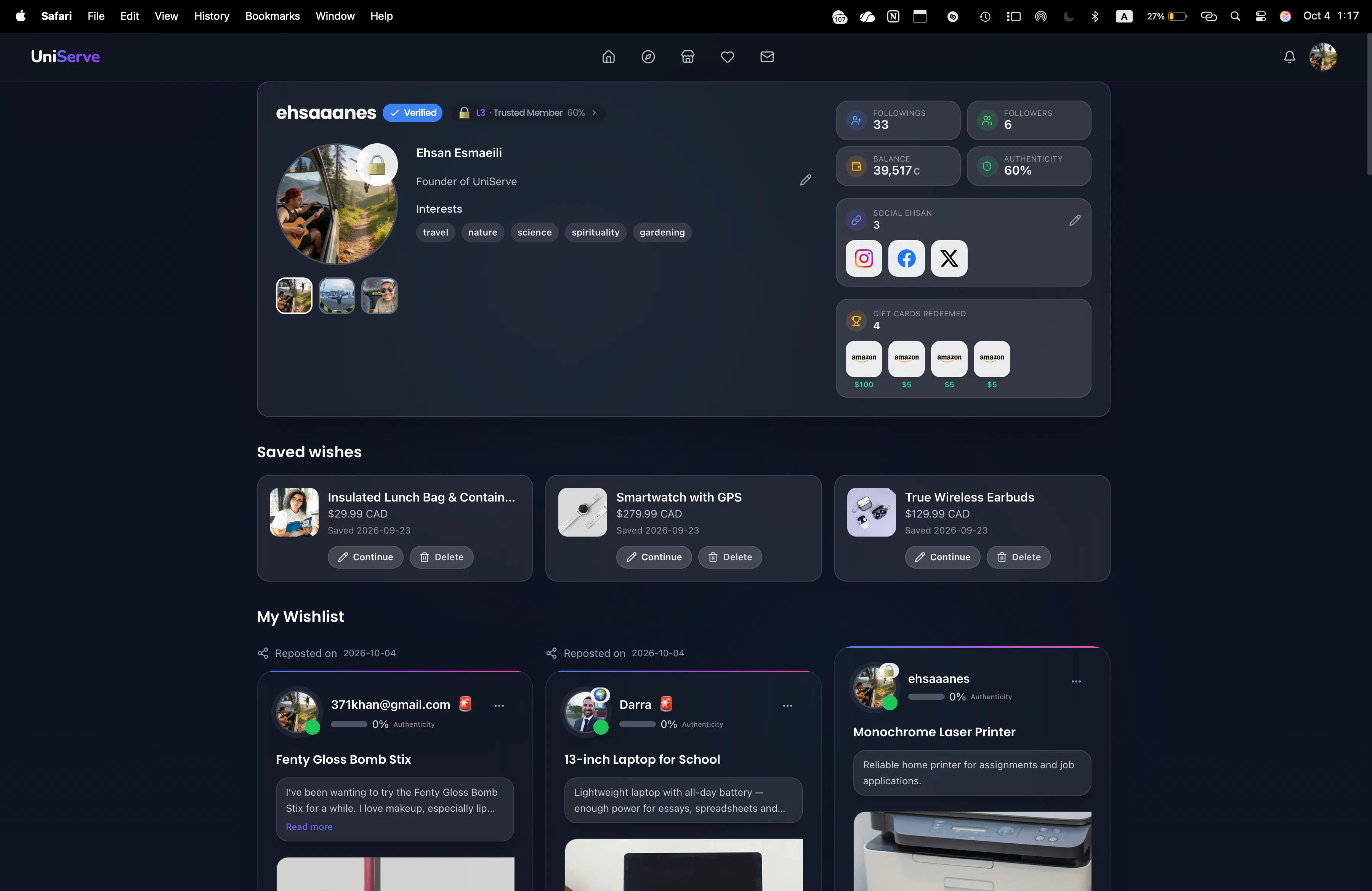The height and width of the screenshot is (891, 1372).
Task: Continue the True Wireless Earbuds wish
Action: click(942, 557)
